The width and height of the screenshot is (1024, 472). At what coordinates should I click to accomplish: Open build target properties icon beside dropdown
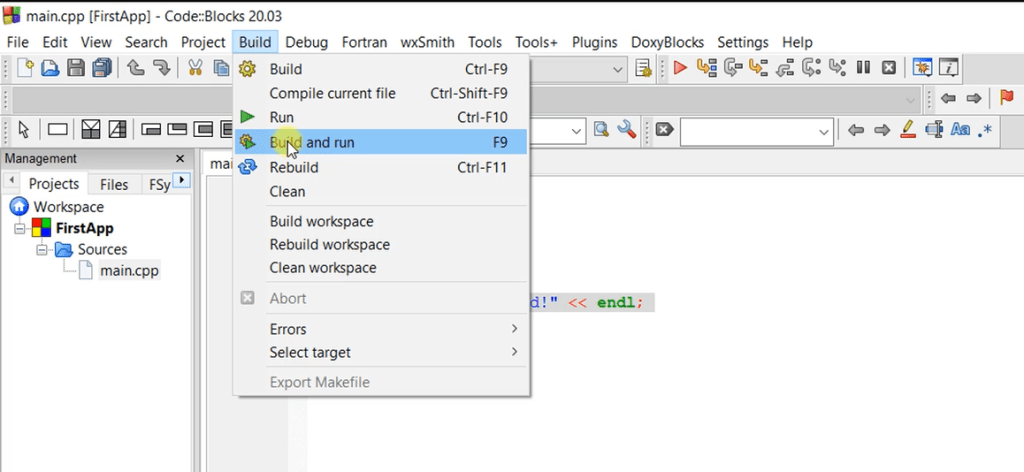[x=643, y=68]
